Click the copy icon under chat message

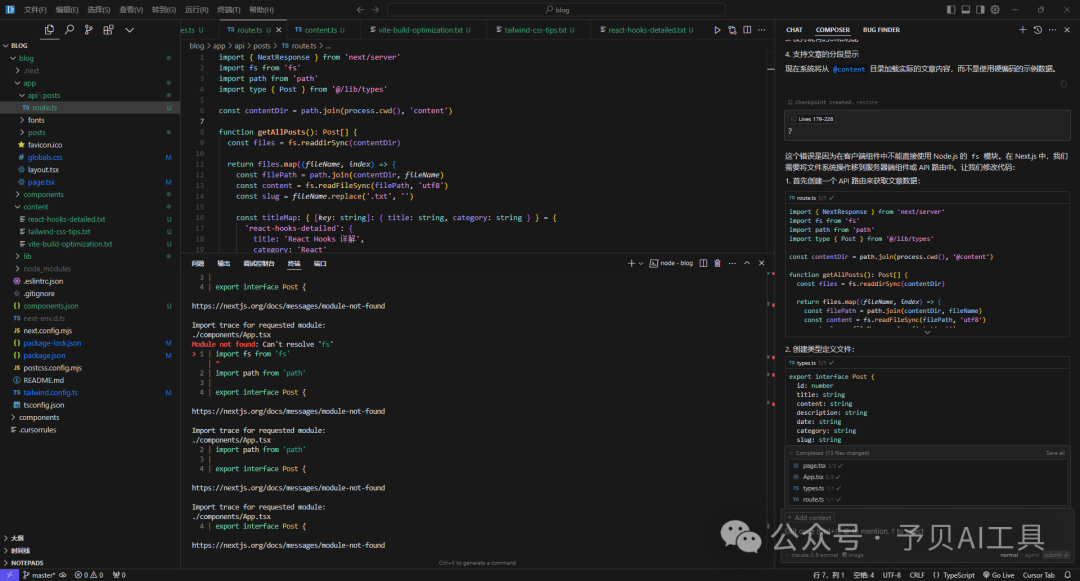pos(1063,84)
